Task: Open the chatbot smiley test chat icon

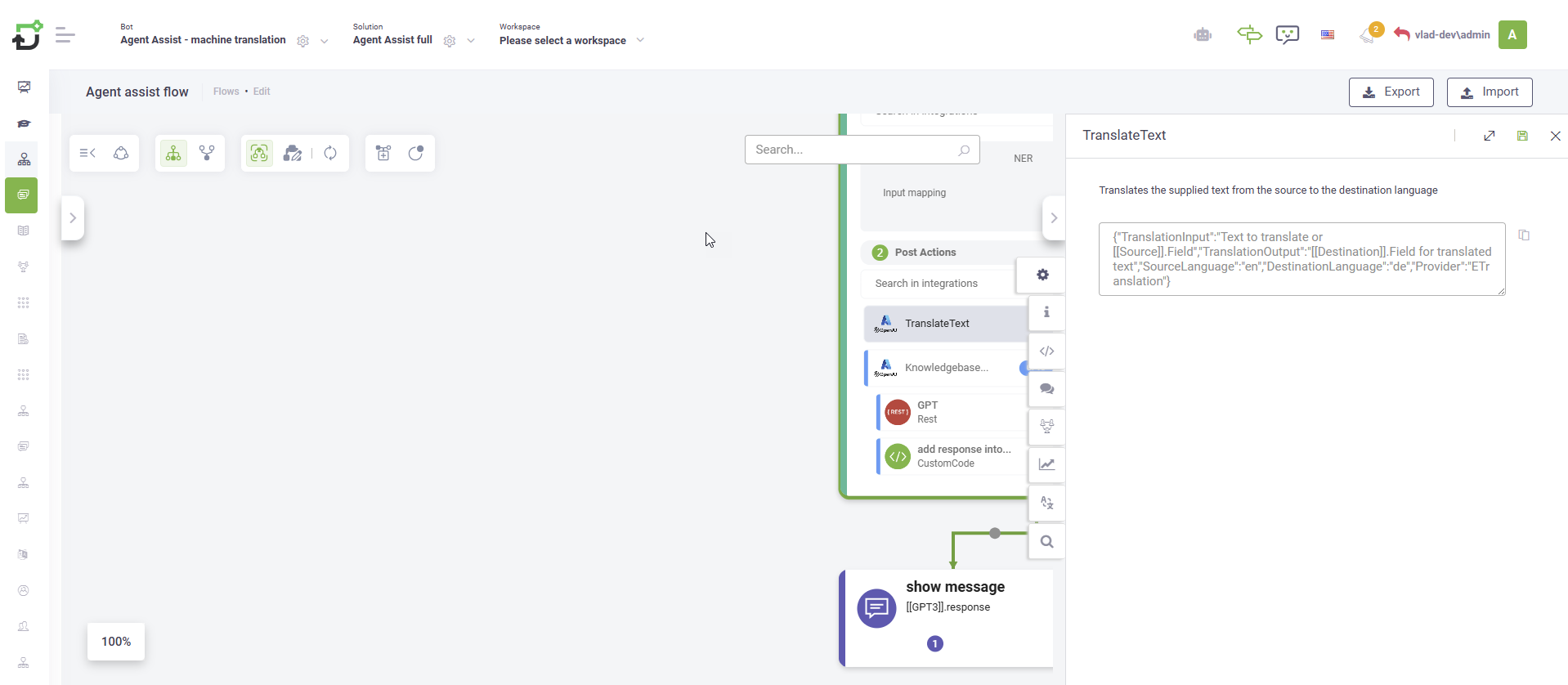Action: pos(1287,34)
